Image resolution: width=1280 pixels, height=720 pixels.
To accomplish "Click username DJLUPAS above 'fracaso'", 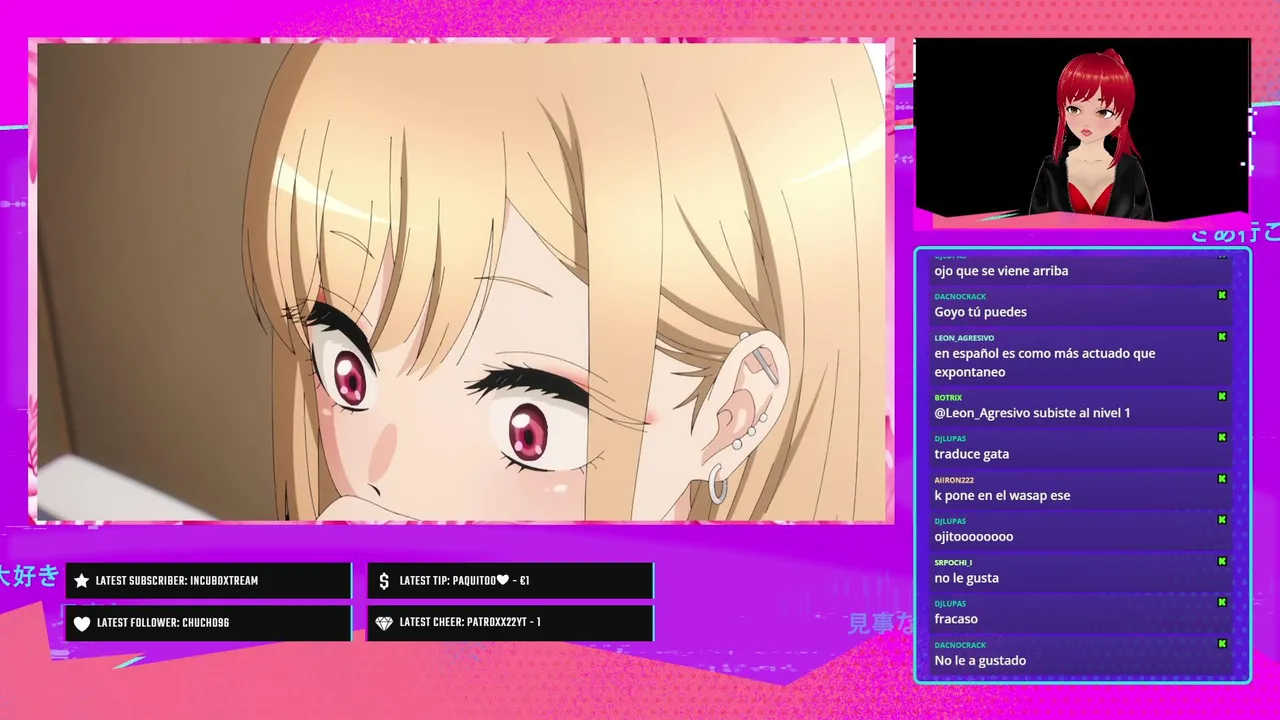I will pos(950,604).
